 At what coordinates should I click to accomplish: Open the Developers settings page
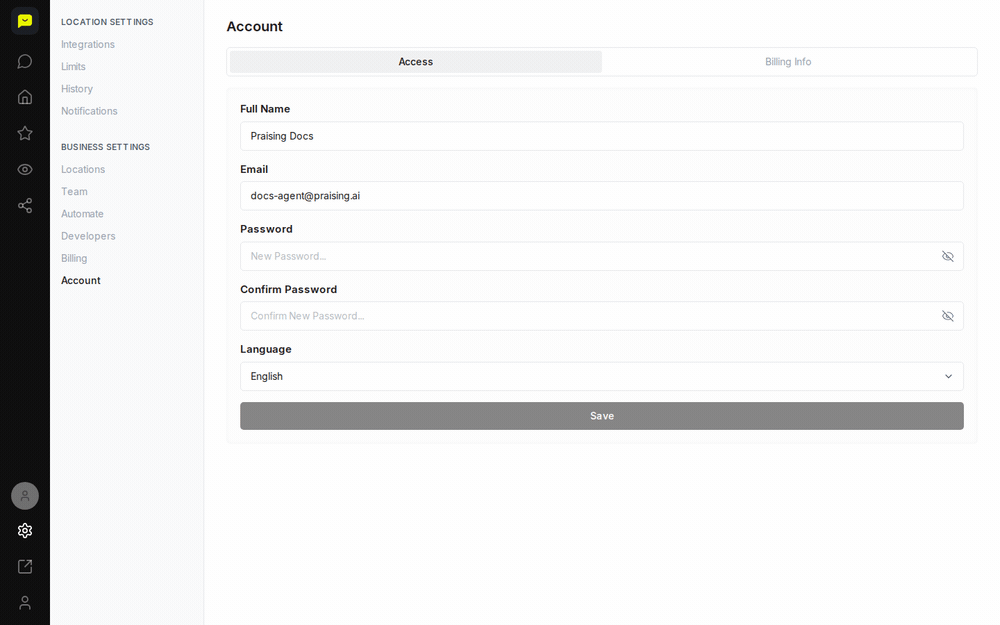pyautogui.click(x=88, y=236)
